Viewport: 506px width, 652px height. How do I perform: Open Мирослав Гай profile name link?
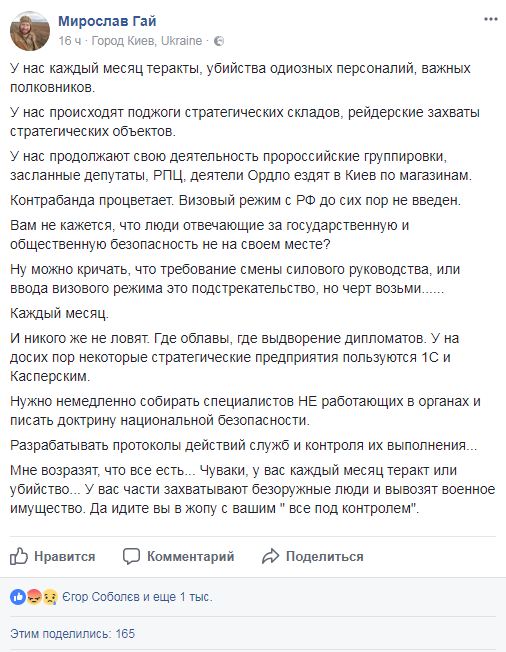pos(107,21)
